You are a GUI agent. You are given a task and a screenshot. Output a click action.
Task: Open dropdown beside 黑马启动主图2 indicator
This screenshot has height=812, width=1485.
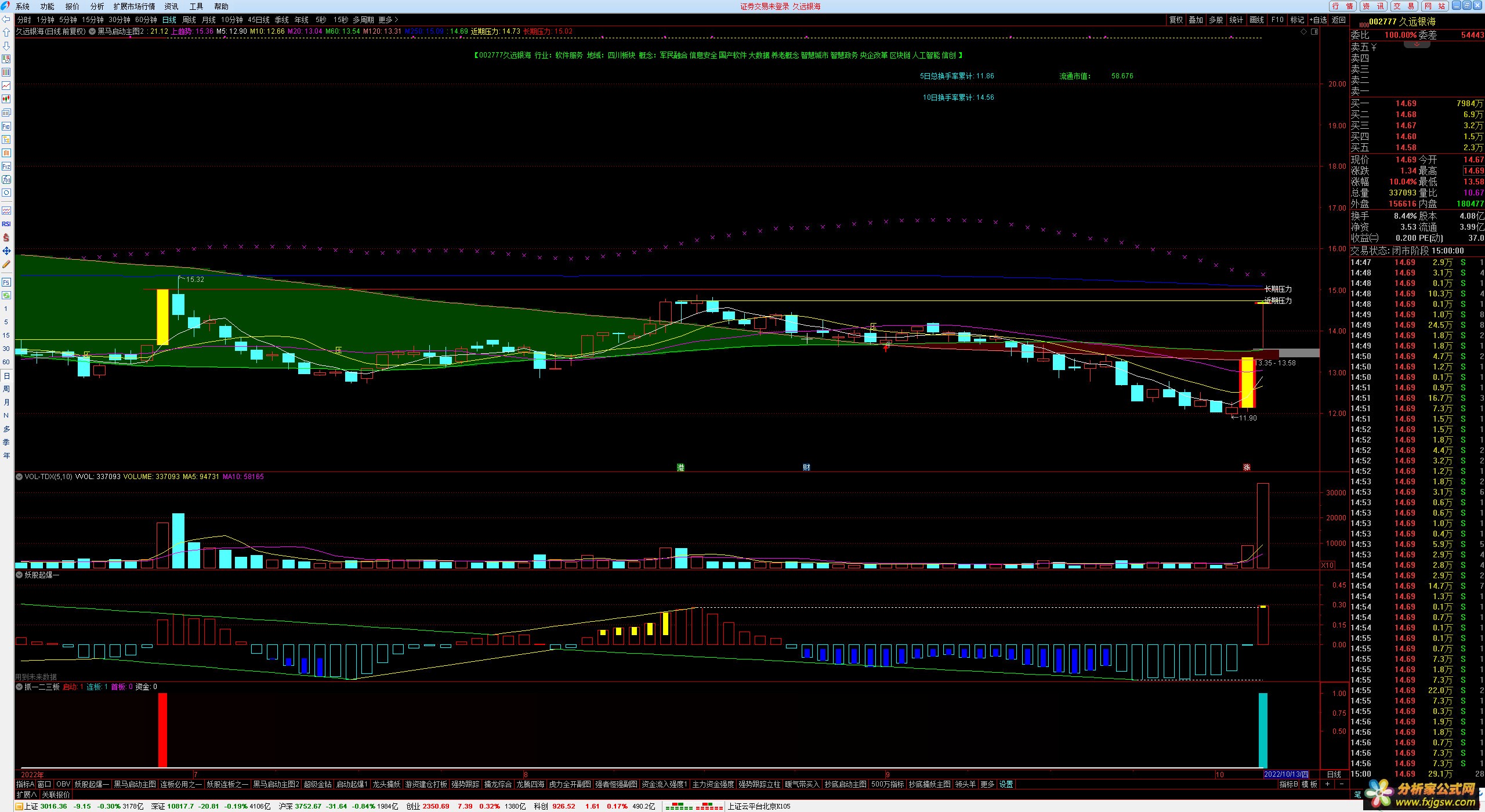92,31
